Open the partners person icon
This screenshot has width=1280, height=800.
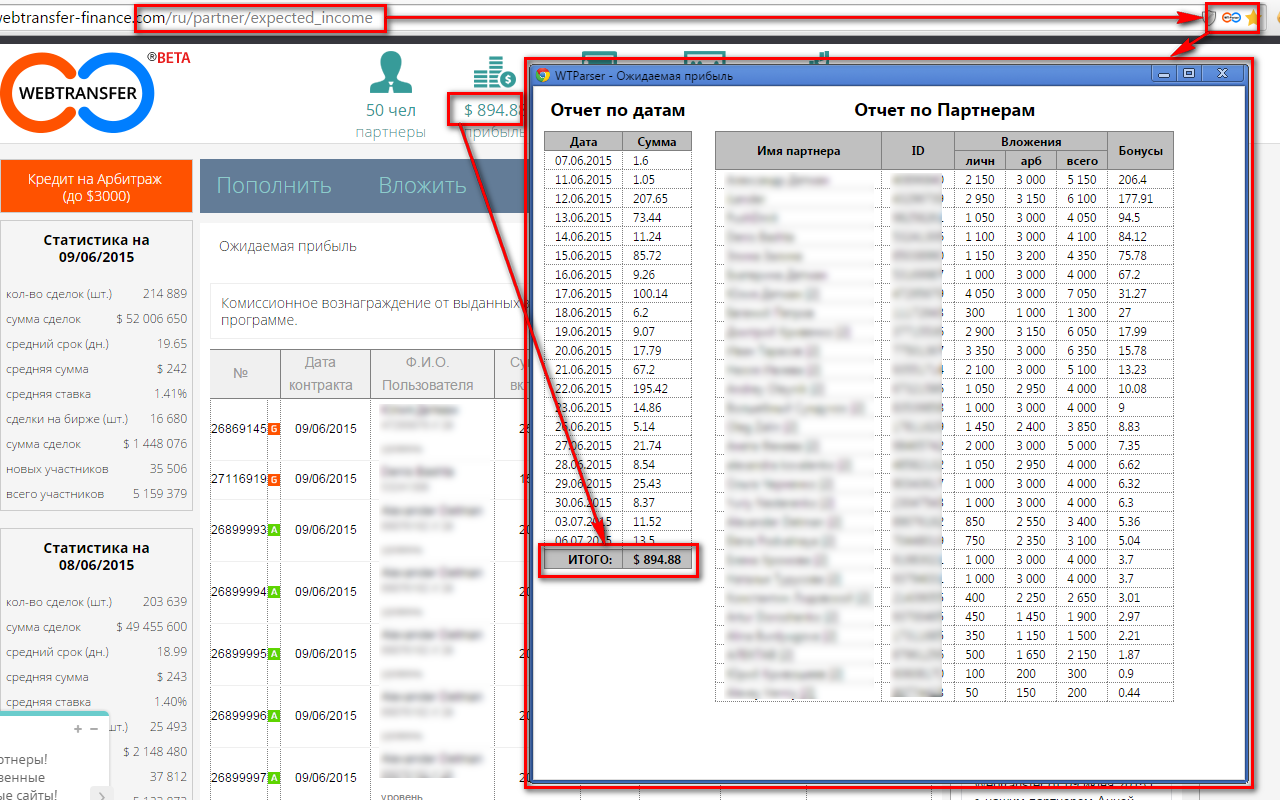[x=390, y=72]
